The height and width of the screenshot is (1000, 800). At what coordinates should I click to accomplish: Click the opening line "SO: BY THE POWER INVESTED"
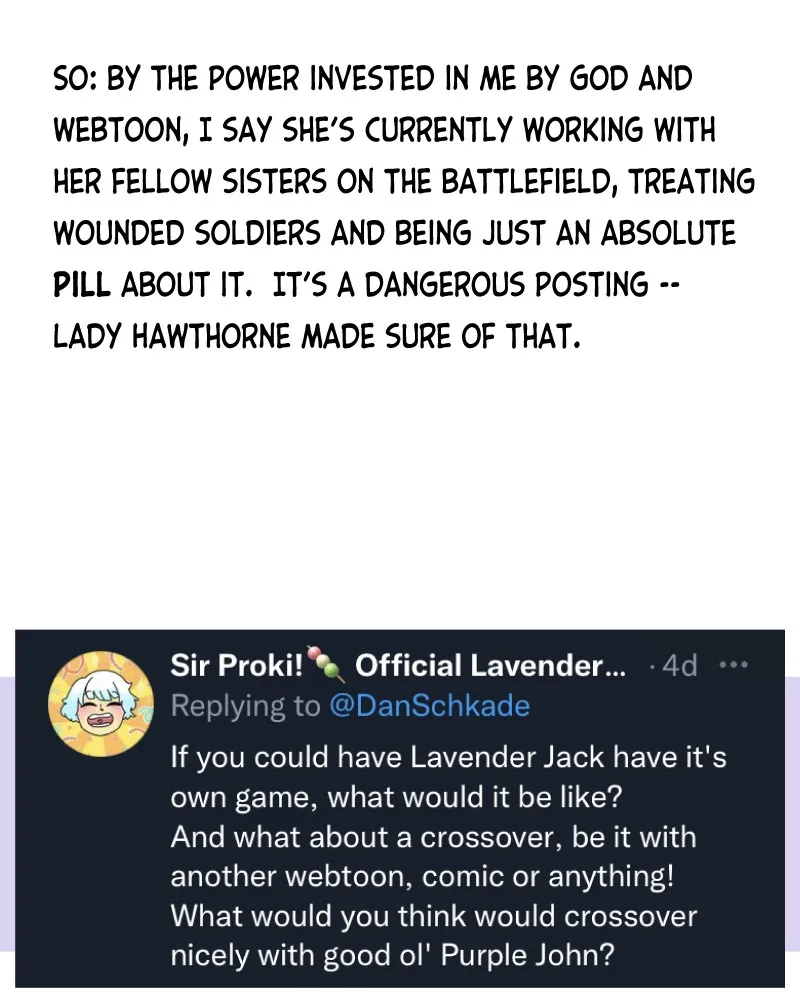(373, 78)
